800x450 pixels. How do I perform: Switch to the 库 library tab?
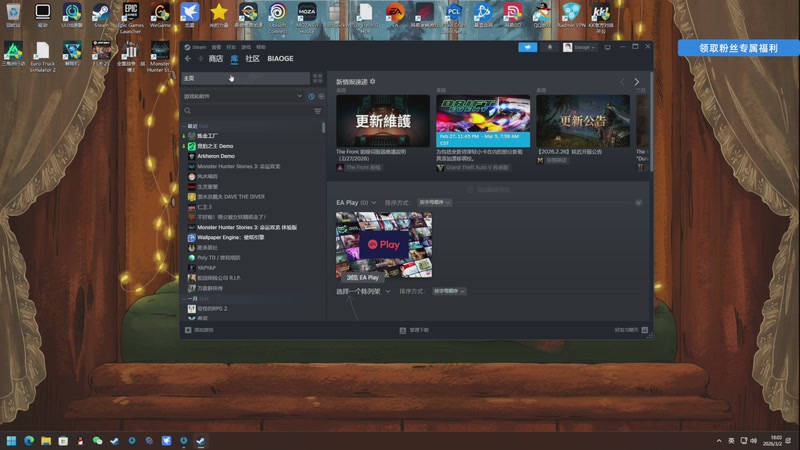pyautogui.click(x=234, y=59)
